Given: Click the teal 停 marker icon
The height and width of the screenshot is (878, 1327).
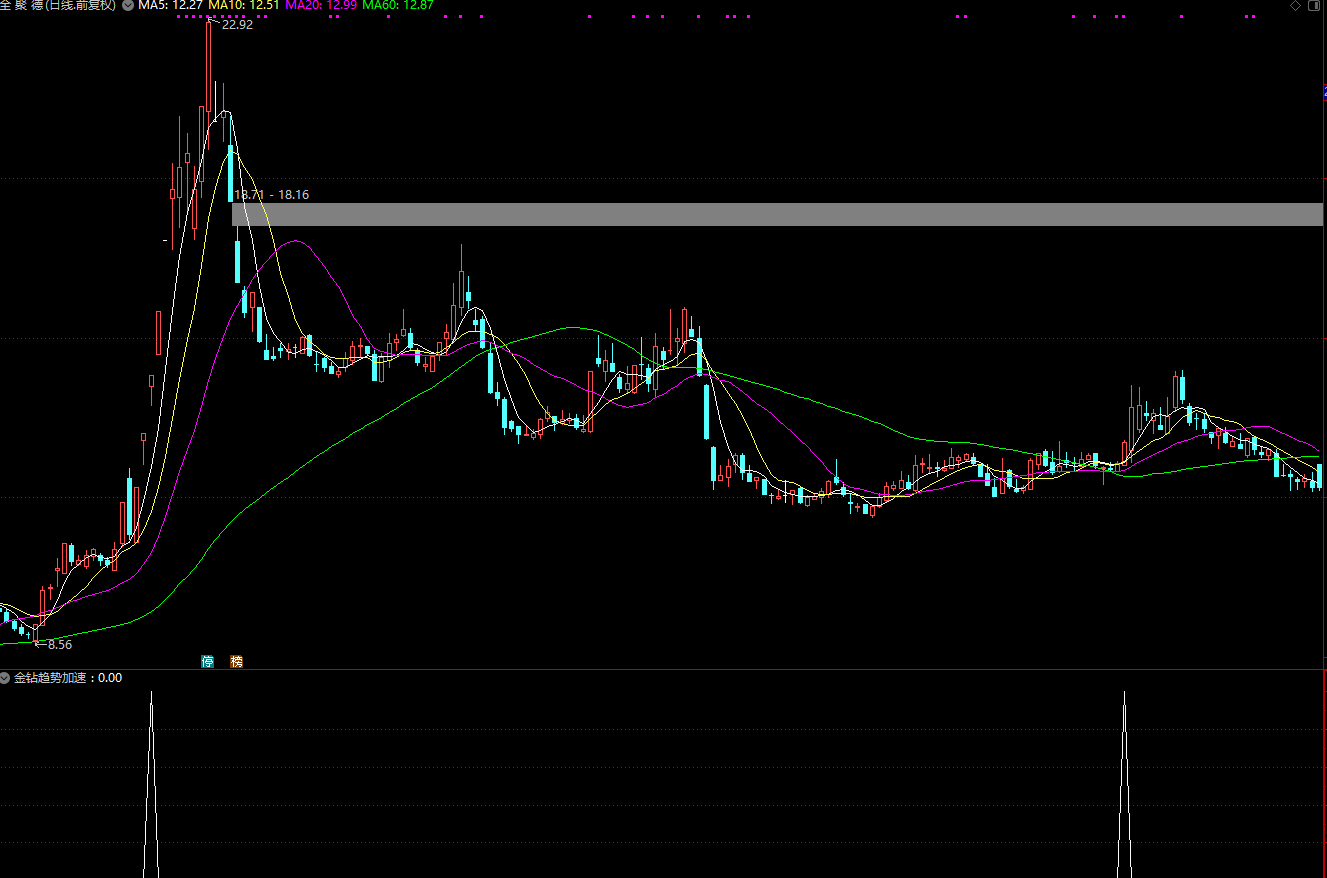Looking at the screenshot, I should (x=208, y=661).
